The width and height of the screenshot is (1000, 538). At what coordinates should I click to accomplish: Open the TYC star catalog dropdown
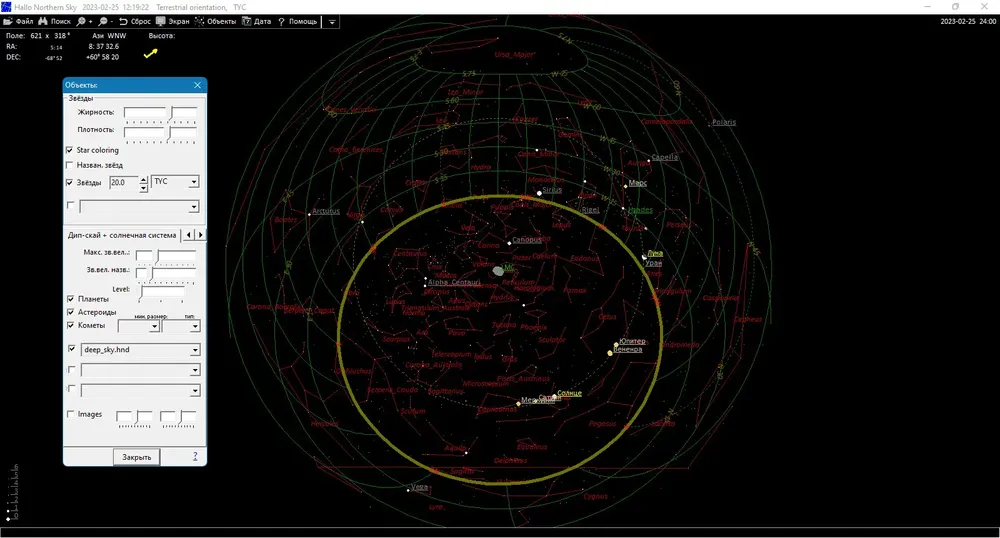click(175, 182)
